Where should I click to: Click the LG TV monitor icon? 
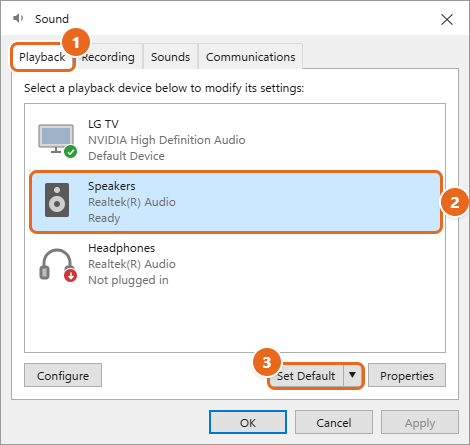click(x=57, y=140)
